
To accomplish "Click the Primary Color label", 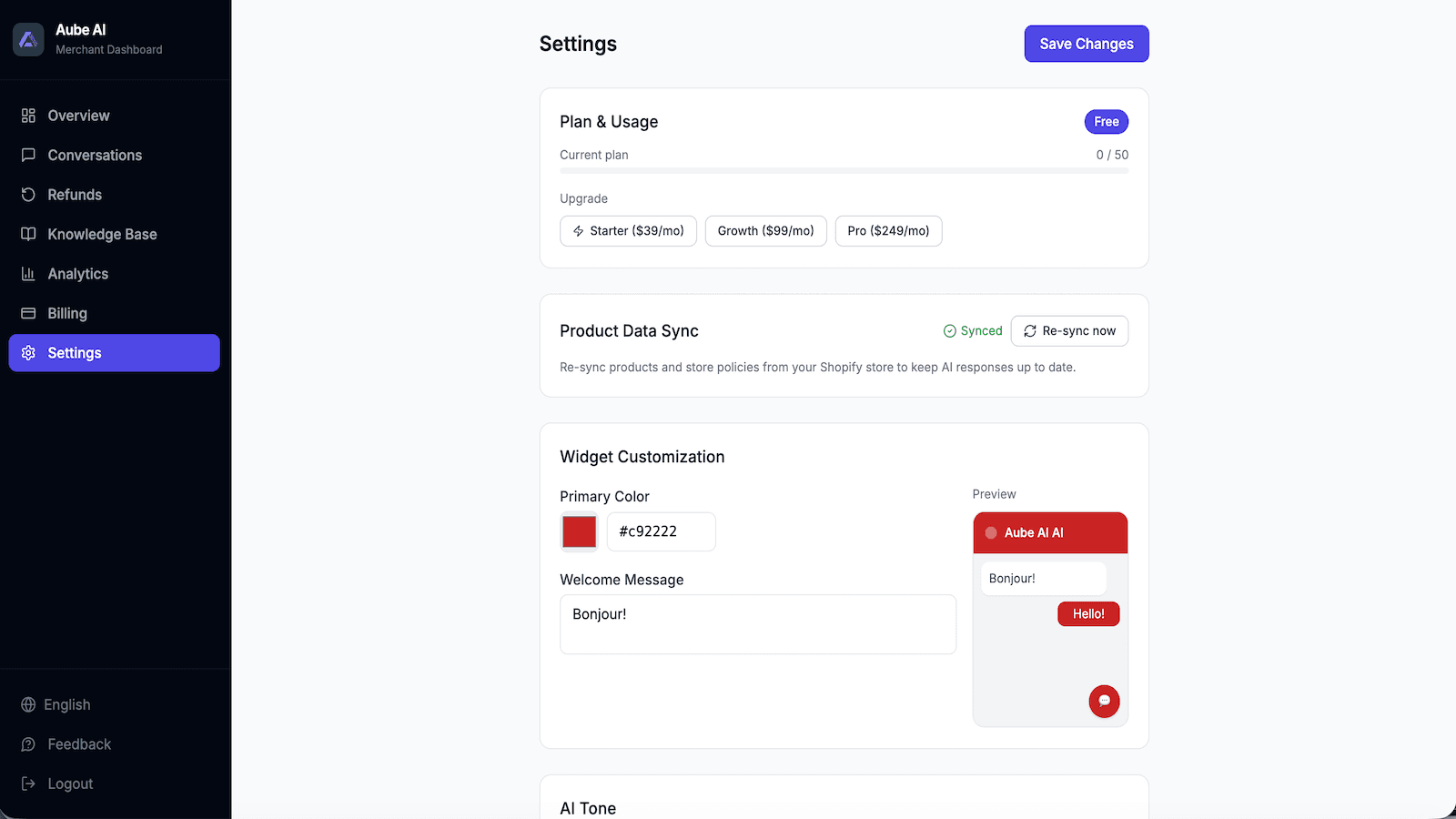I will [x=604, y=497].
